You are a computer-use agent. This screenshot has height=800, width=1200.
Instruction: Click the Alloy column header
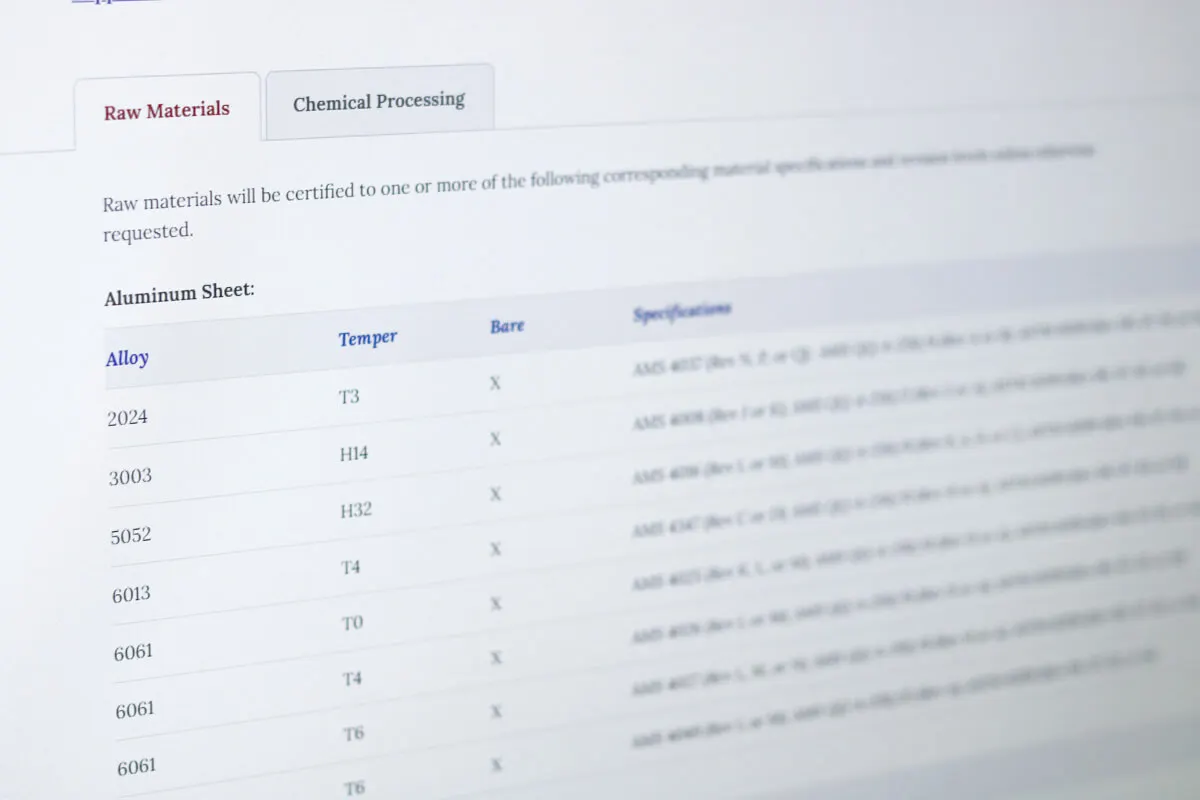point(127,358)
